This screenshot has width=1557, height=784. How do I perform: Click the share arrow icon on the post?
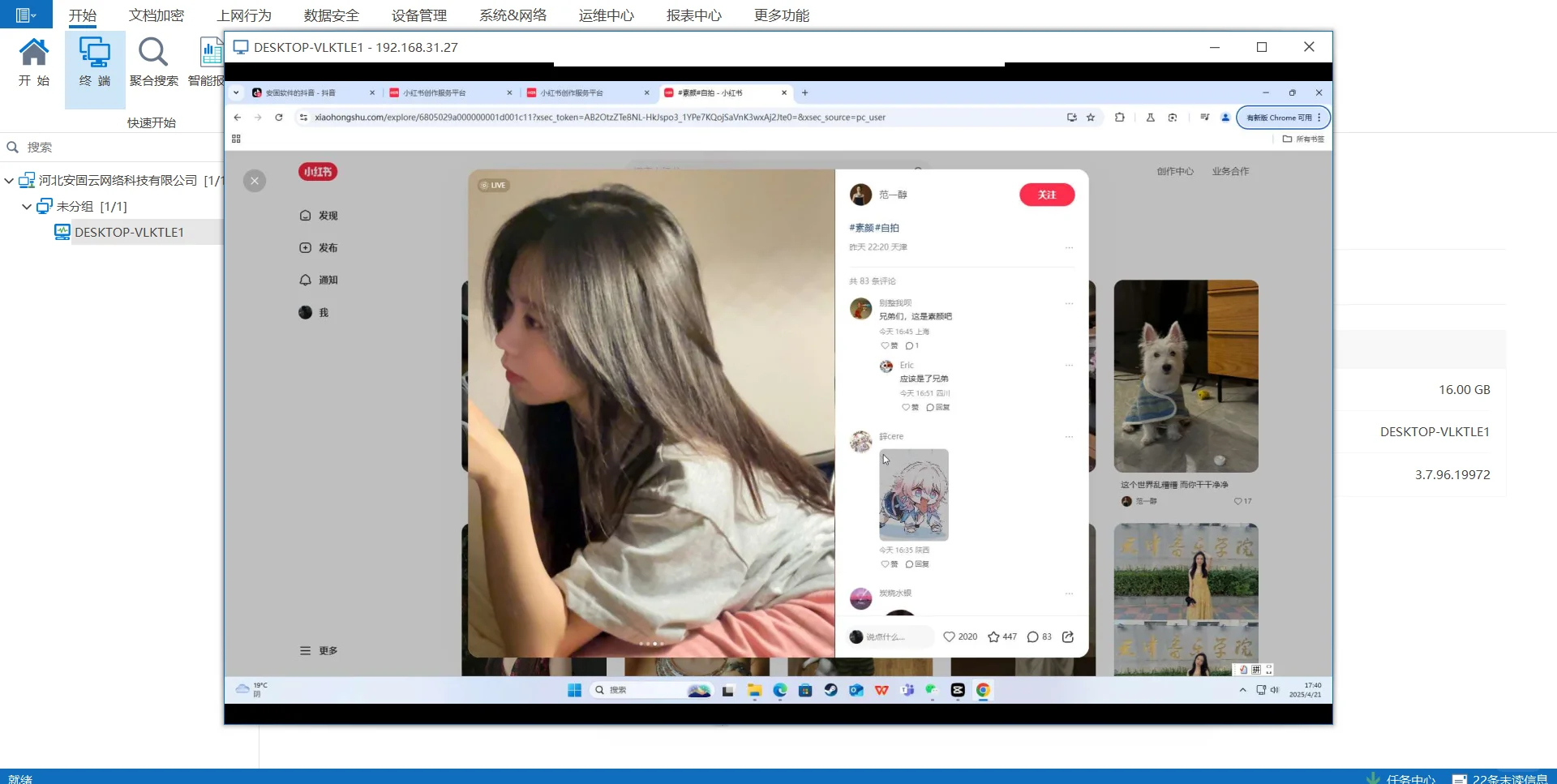pos(1068,636)
